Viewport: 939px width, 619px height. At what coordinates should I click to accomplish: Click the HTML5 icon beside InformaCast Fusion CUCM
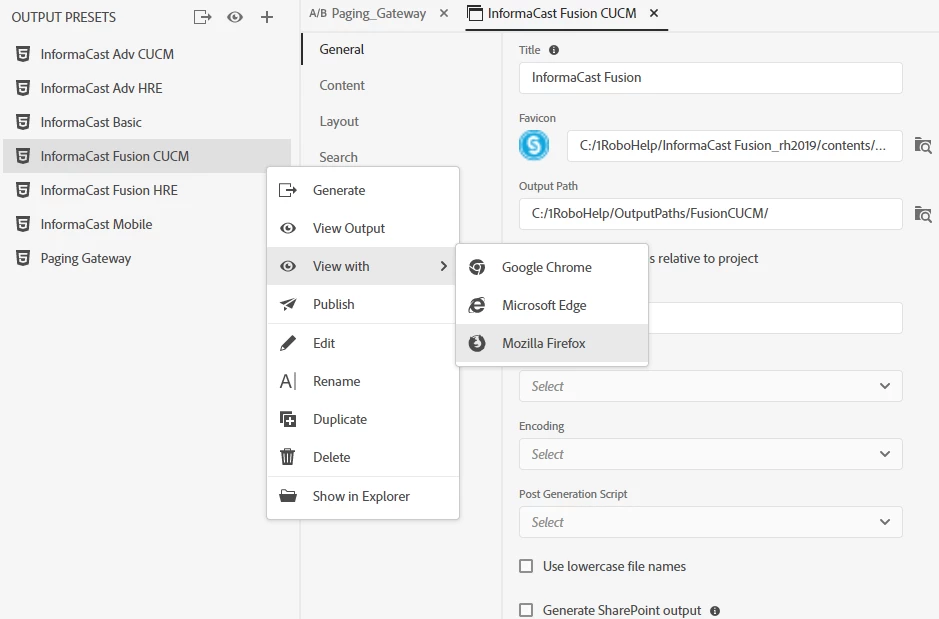(x=23, y=156)
